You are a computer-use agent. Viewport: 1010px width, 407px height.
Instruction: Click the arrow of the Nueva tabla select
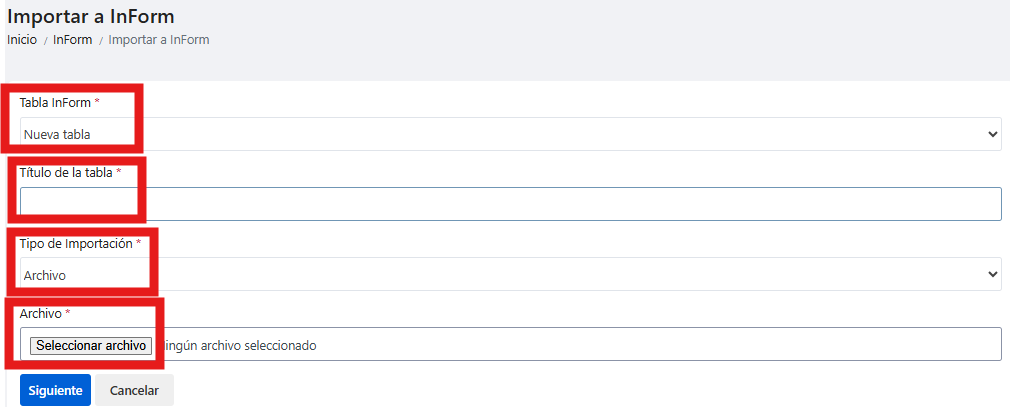click(992, 134)
